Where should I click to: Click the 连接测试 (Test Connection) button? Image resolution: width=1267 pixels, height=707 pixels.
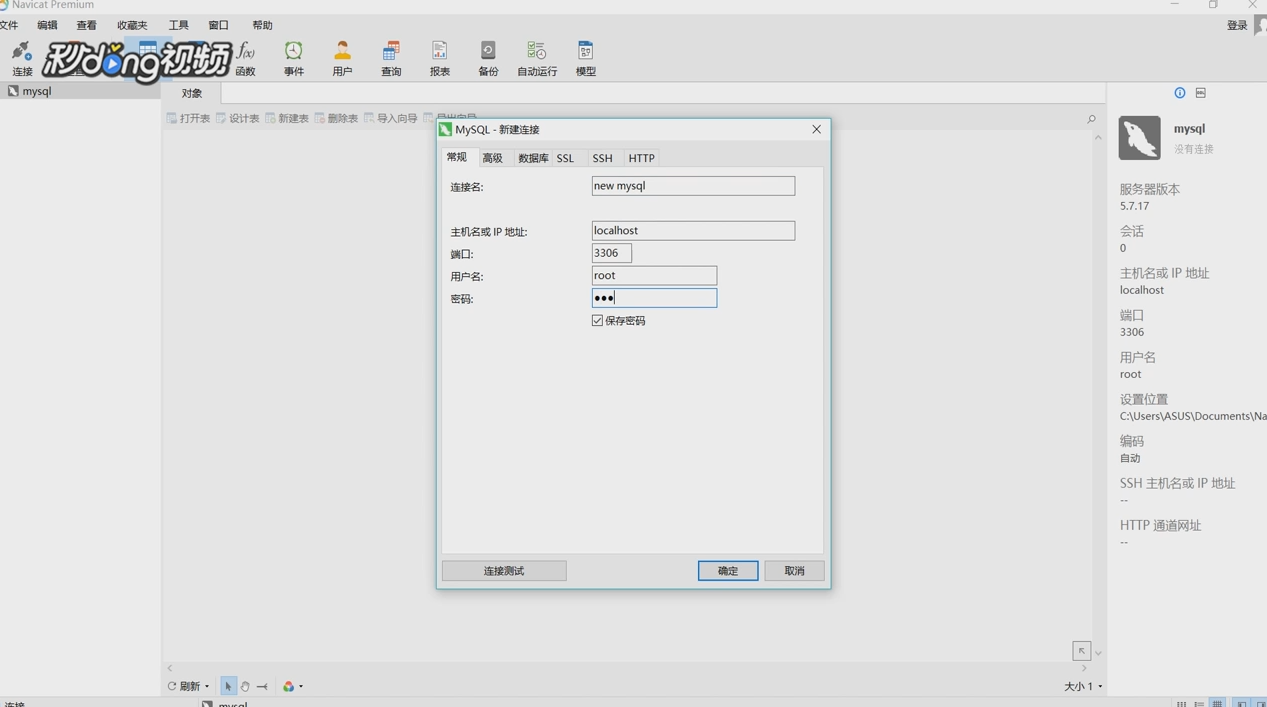[504, 571]
